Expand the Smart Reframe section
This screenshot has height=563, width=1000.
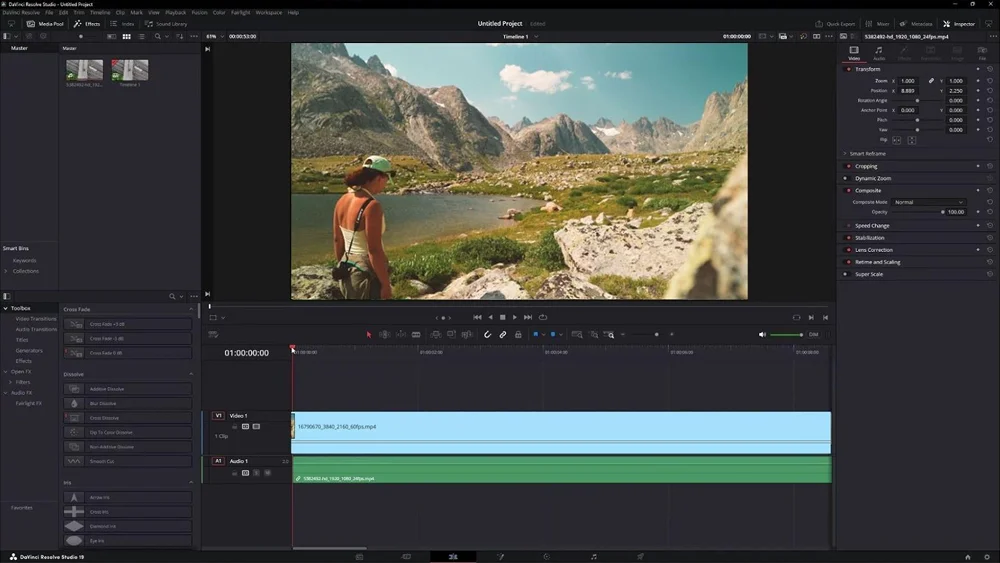pos(845,154)
